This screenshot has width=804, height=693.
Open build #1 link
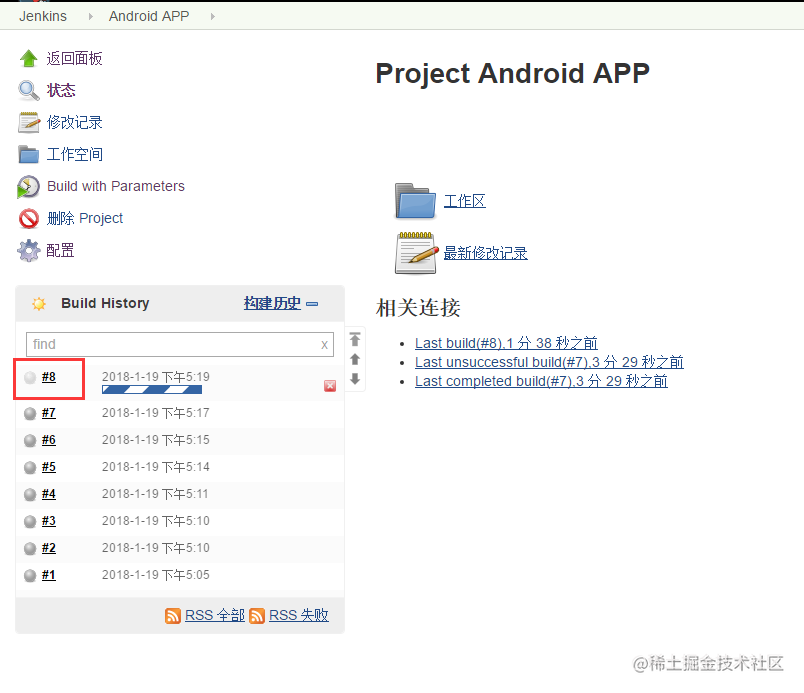[49, 575]
